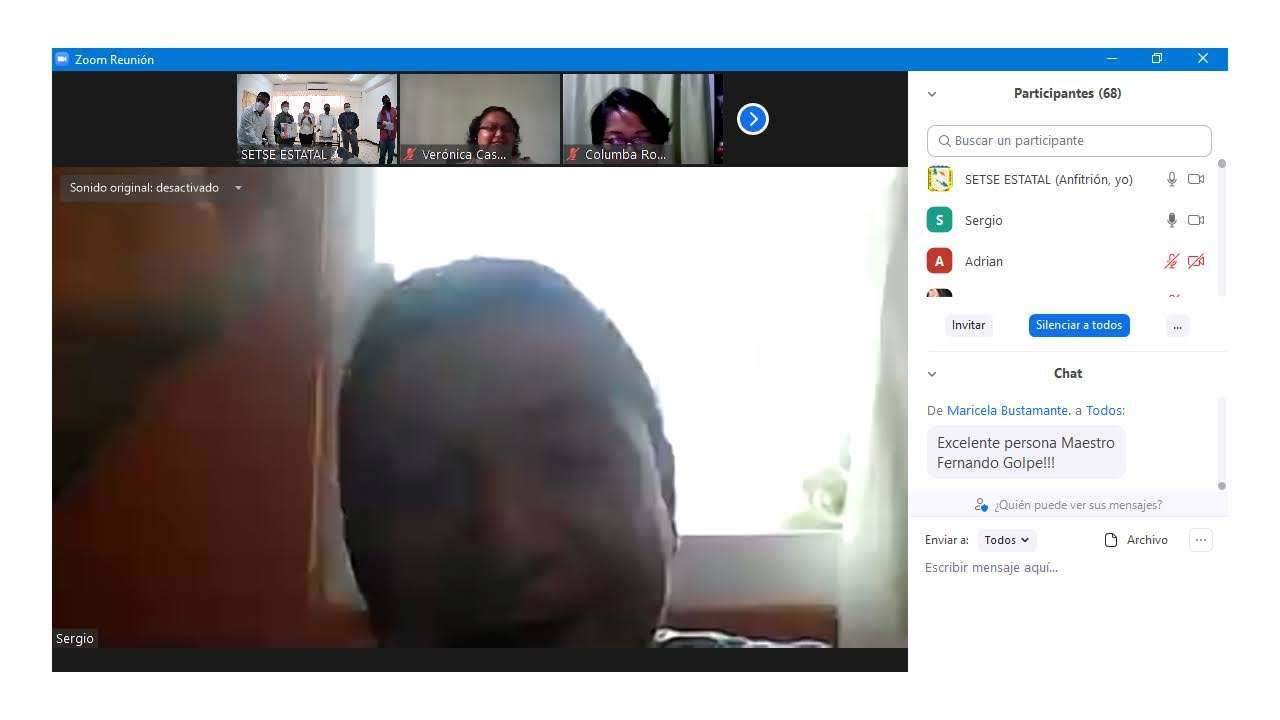Toggle SETSE ESTATAL camera icon

[x=1196, y=179]
